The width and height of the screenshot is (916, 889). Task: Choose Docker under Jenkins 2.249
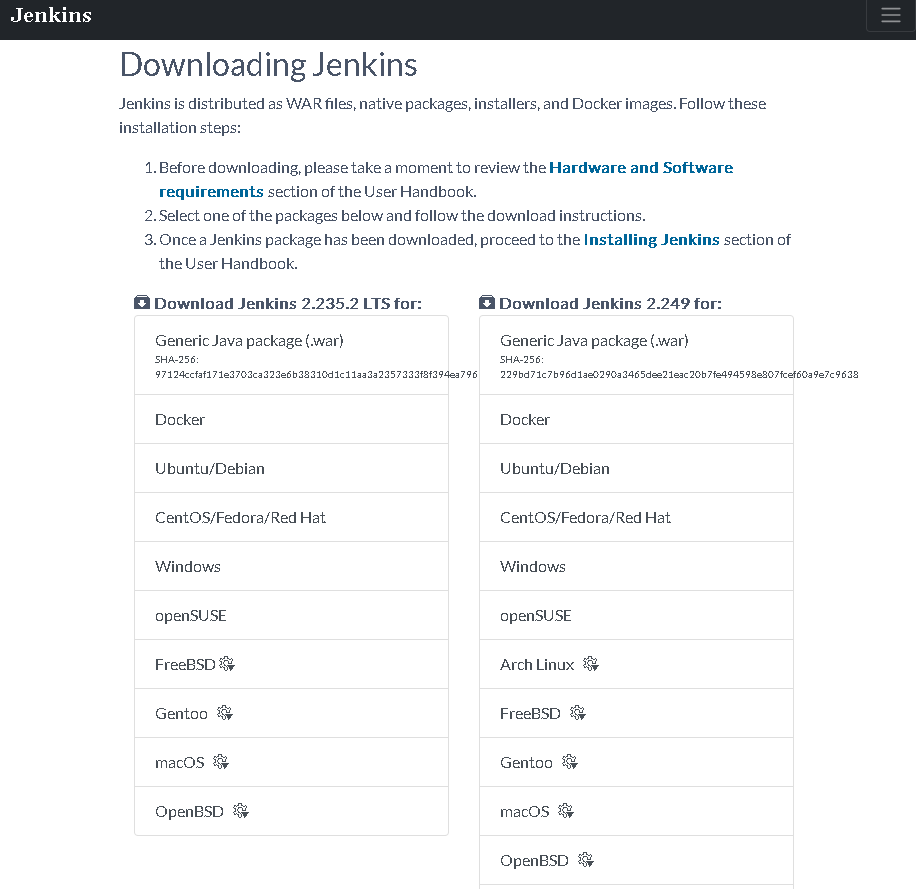coord(636,419)
